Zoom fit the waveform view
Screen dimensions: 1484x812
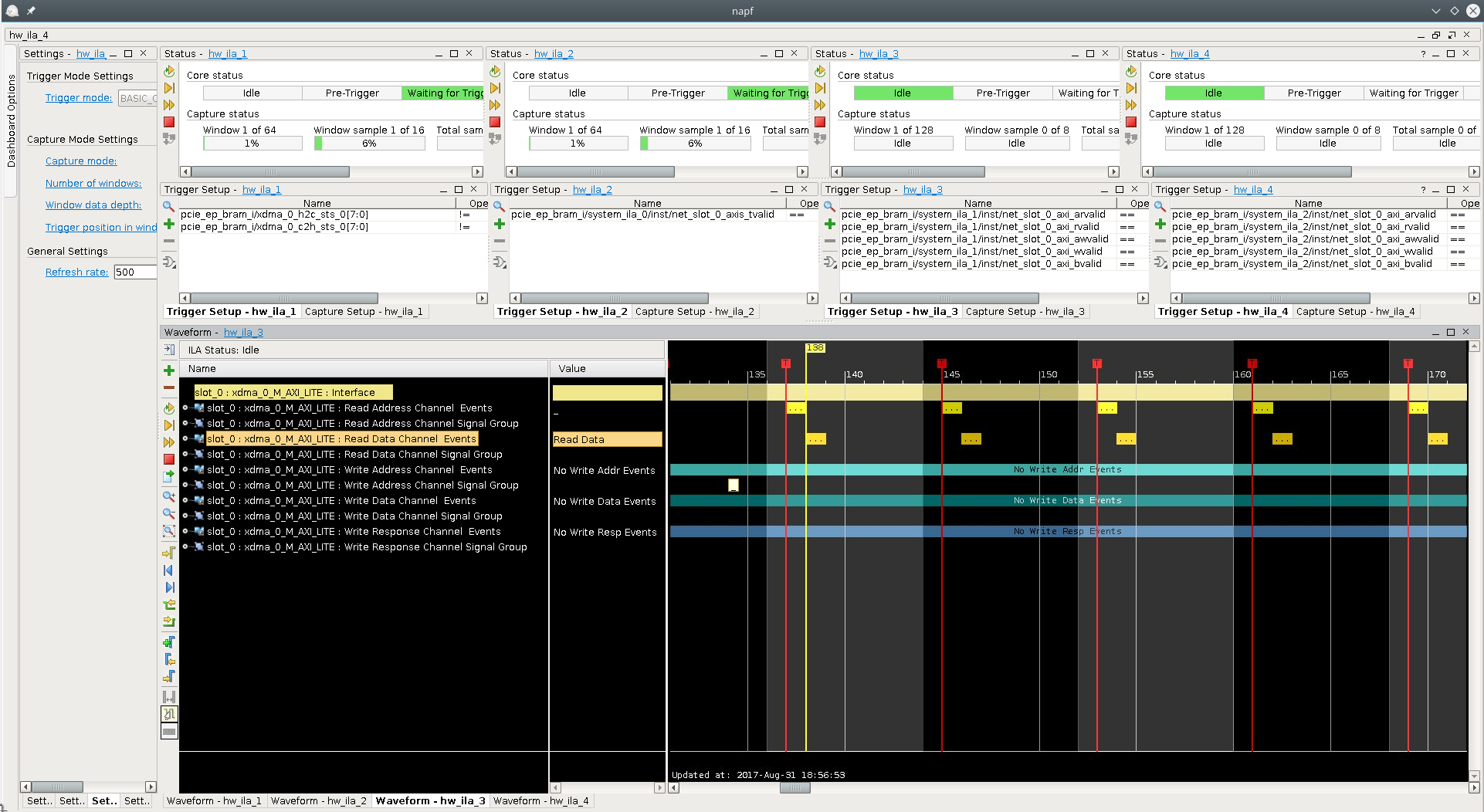tap(168, 531)
